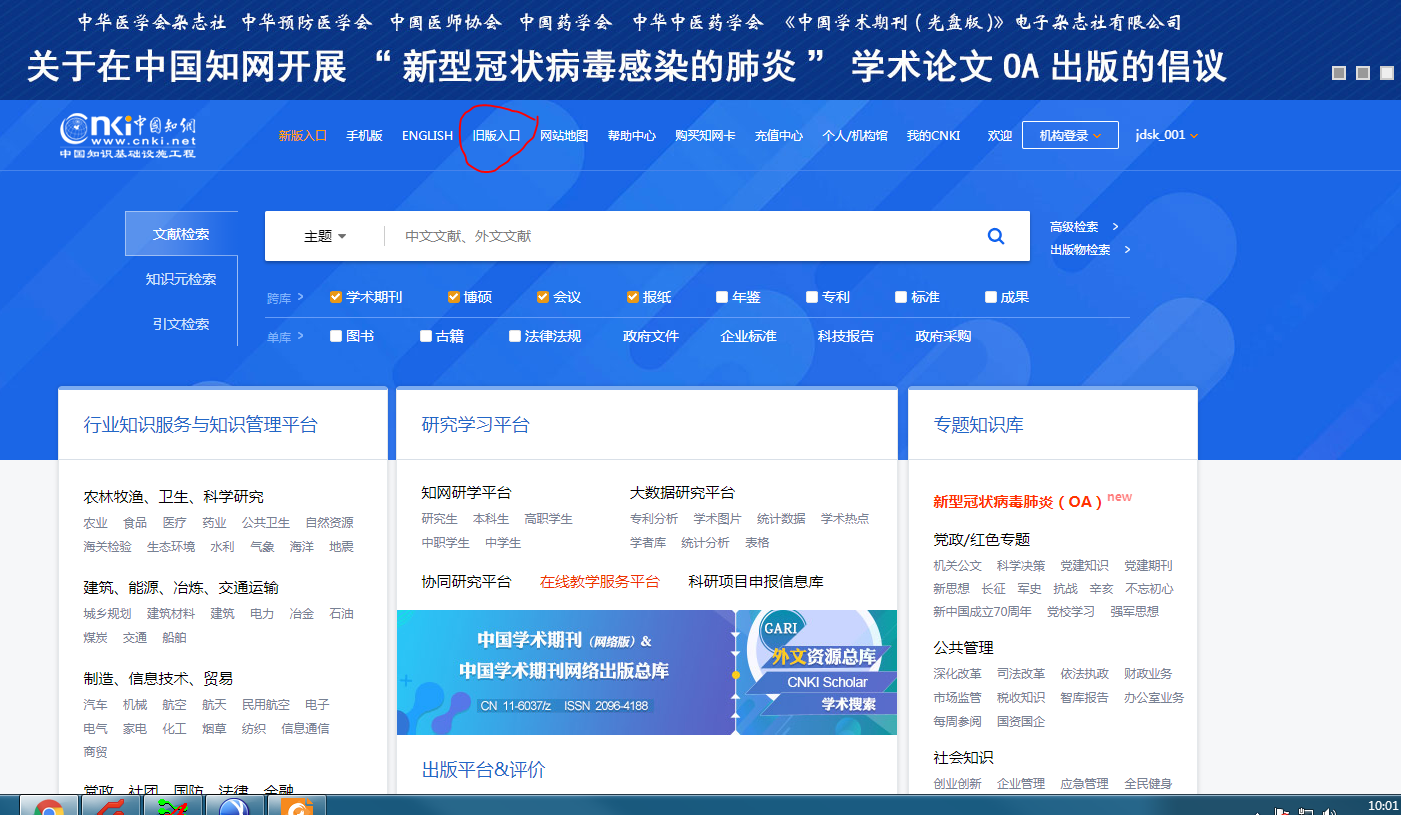Viewport: 1401px width, 815px height.
Task: Open 政府采购 database
Action: tap(943, 336)
